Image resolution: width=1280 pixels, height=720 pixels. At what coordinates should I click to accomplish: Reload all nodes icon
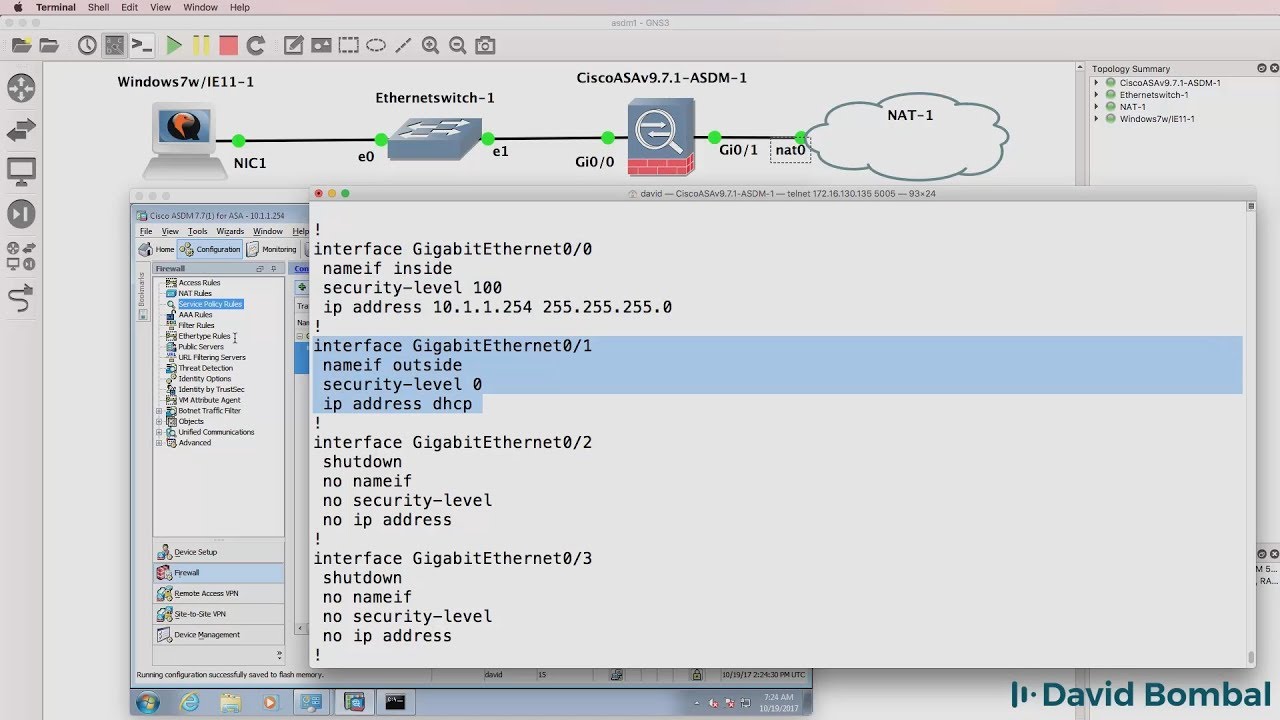[256, 45]
